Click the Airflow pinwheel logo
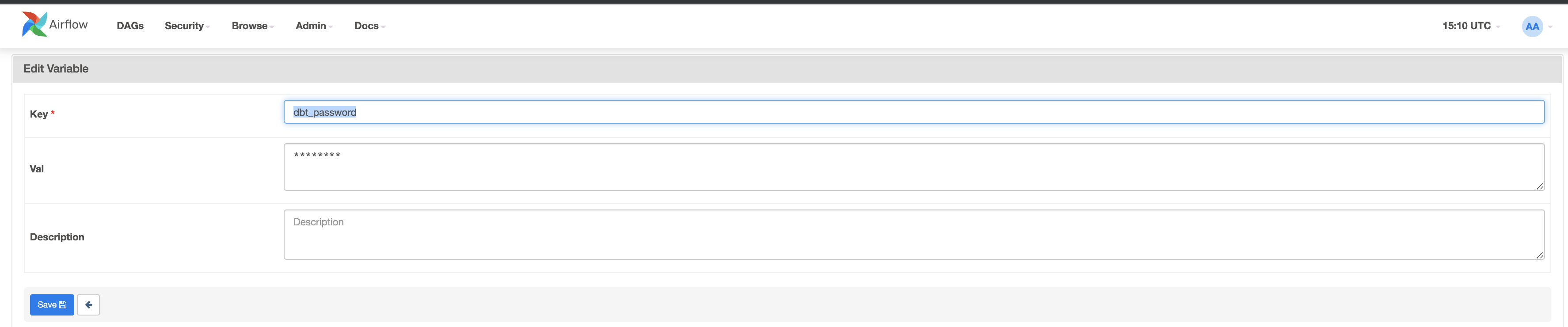 click(x=34, y=24)
